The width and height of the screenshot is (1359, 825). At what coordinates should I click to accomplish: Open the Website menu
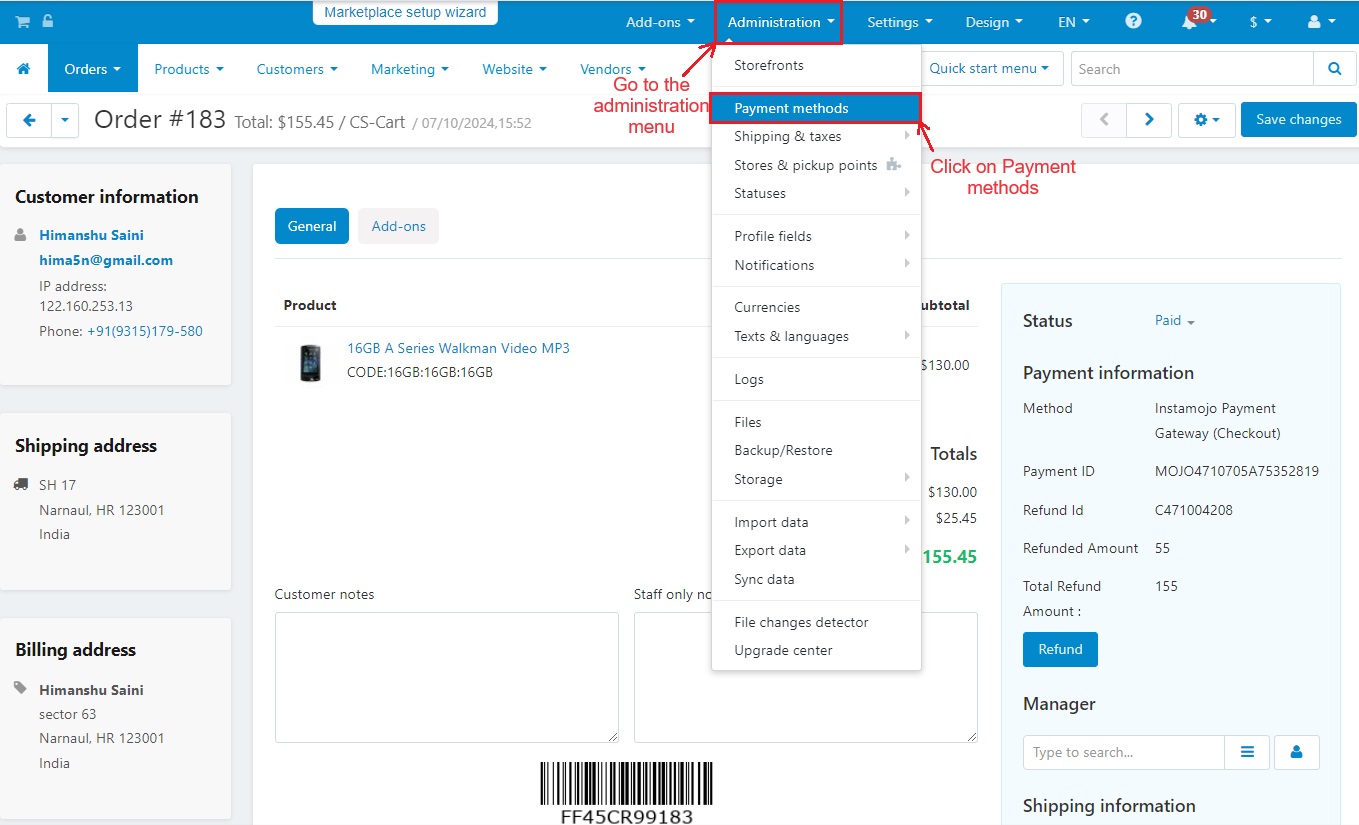[515, 69]
